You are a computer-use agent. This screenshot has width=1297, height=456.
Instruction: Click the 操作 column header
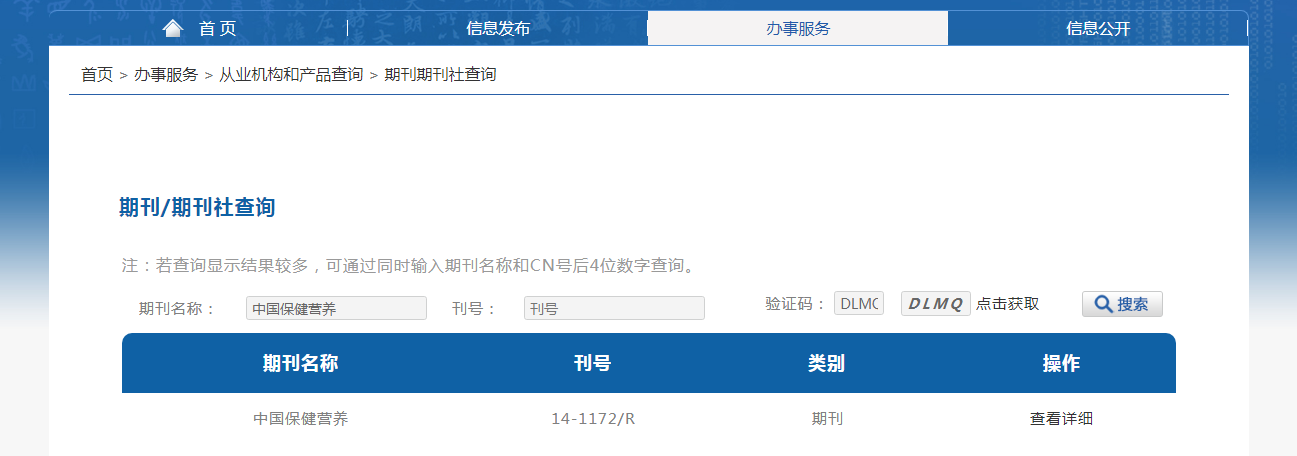pos(1061,363)
